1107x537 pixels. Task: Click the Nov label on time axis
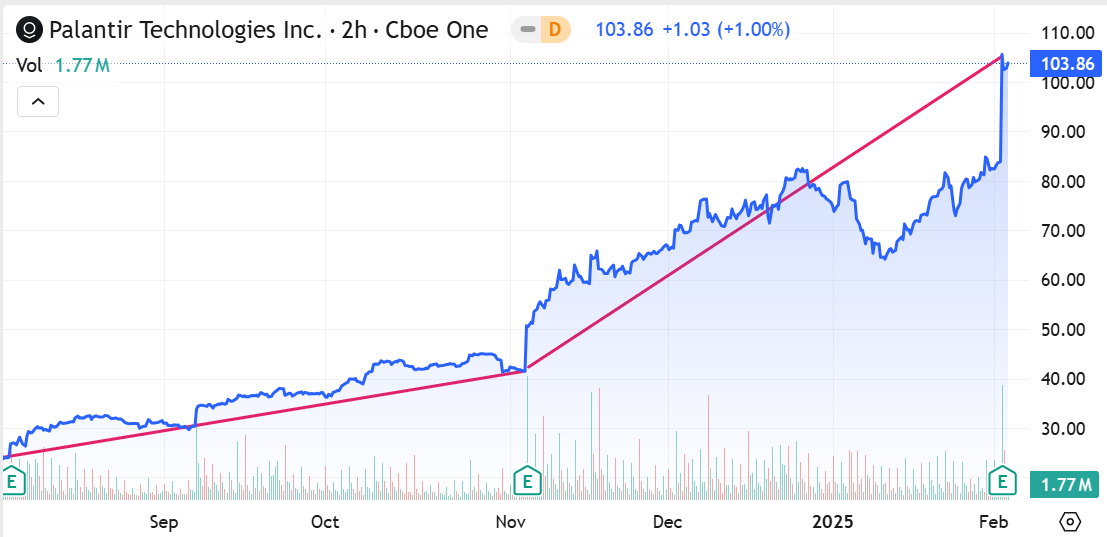[510, 522]
